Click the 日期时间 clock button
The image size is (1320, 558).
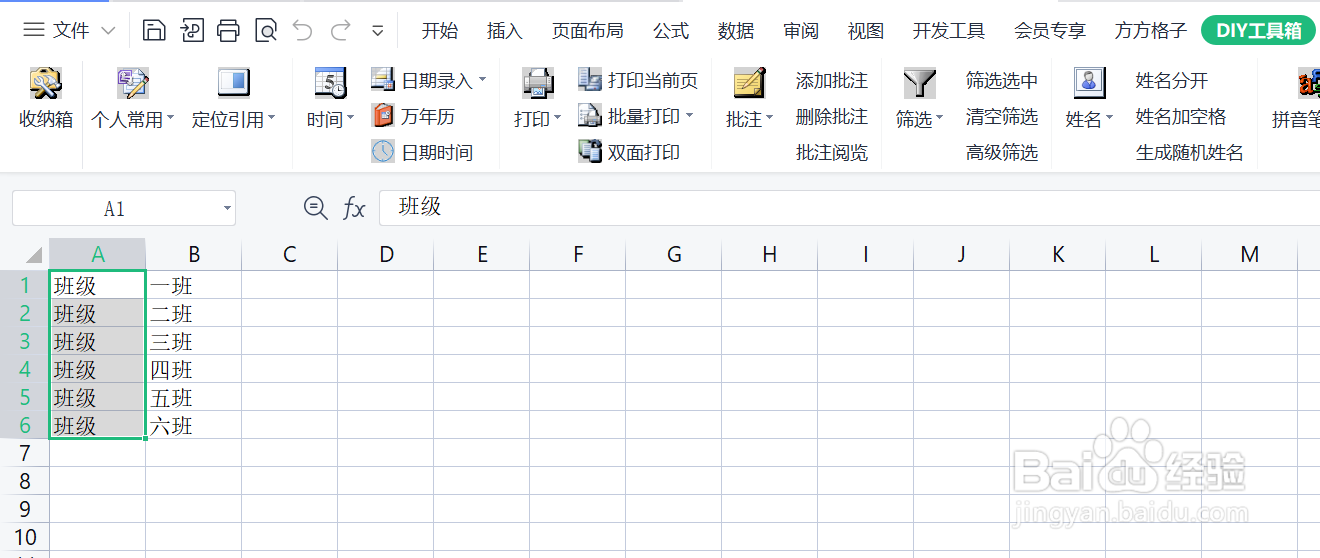click(x=422, y=152)
